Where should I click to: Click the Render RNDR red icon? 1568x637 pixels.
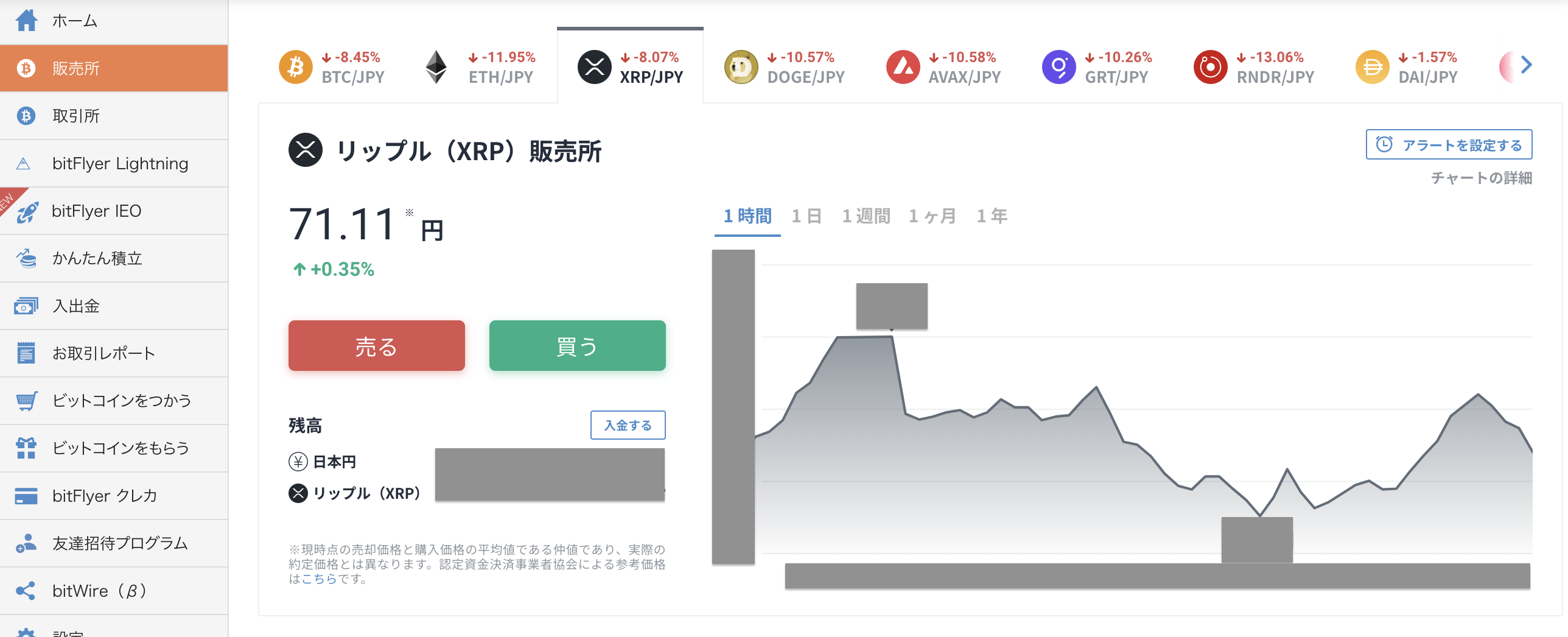[1210, 67]
